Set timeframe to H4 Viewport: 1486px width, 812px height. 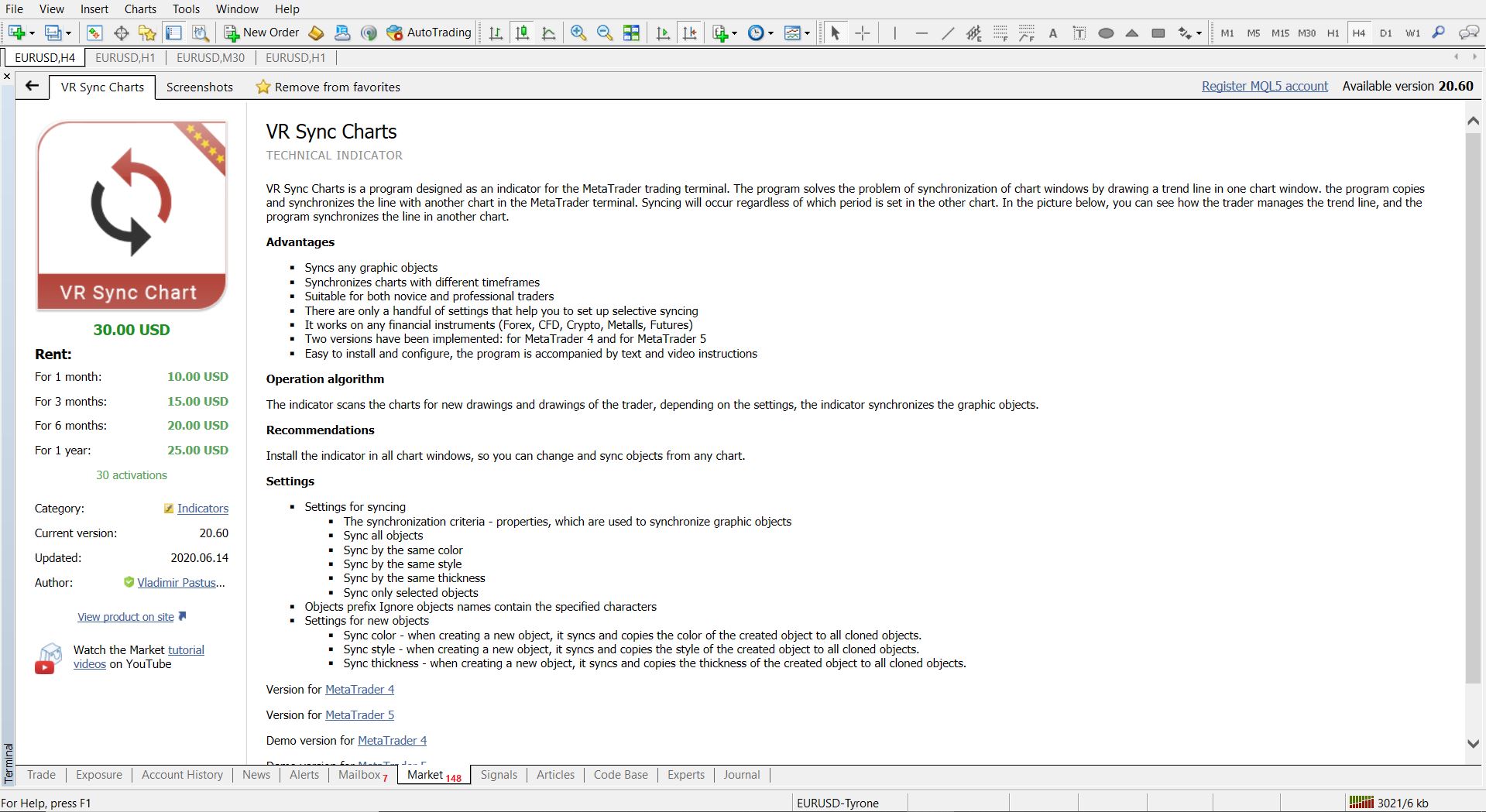1359,33
